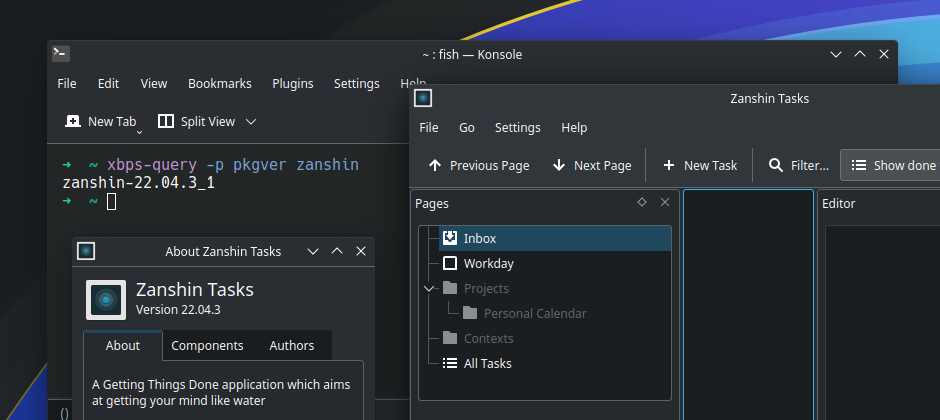Switch to the Authors tab
The height and width of the screenshot is (420, 940).
coord(292,346)
